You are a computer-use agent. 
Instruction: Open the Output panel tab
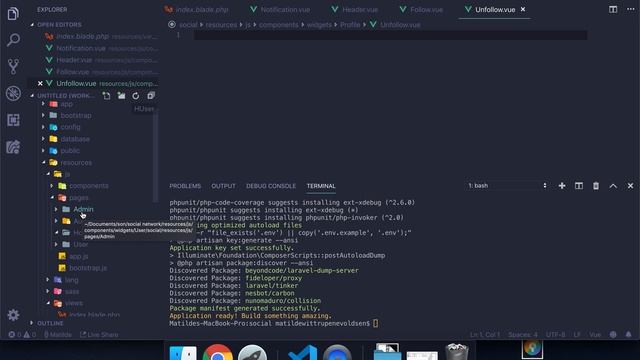(223, 186)
